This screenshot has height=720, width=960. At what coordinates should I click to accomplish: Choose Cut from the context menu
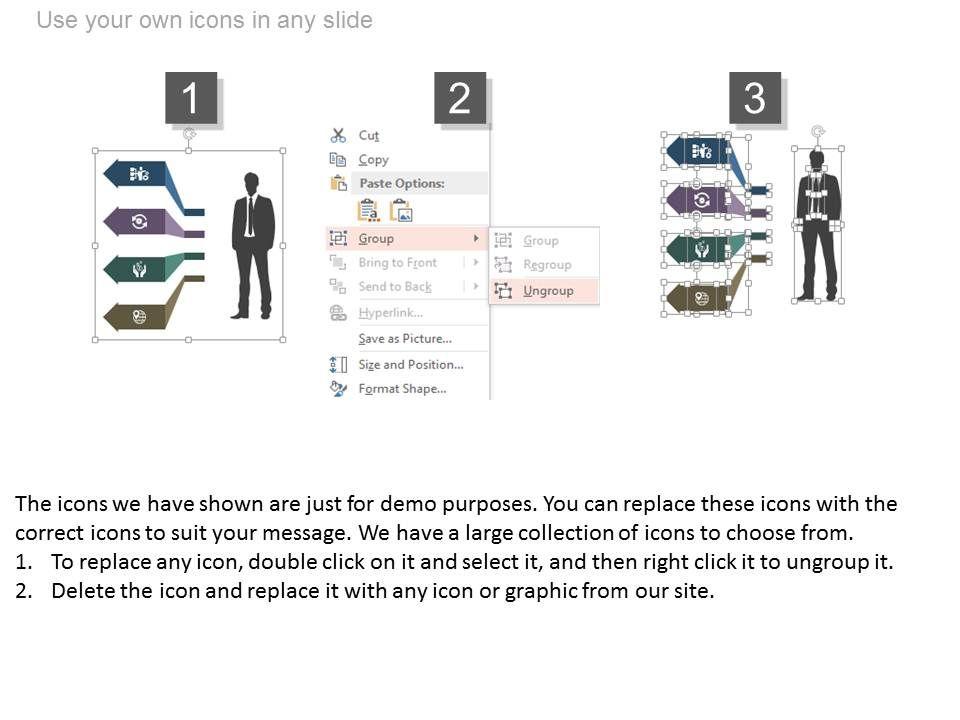(369, 135)
